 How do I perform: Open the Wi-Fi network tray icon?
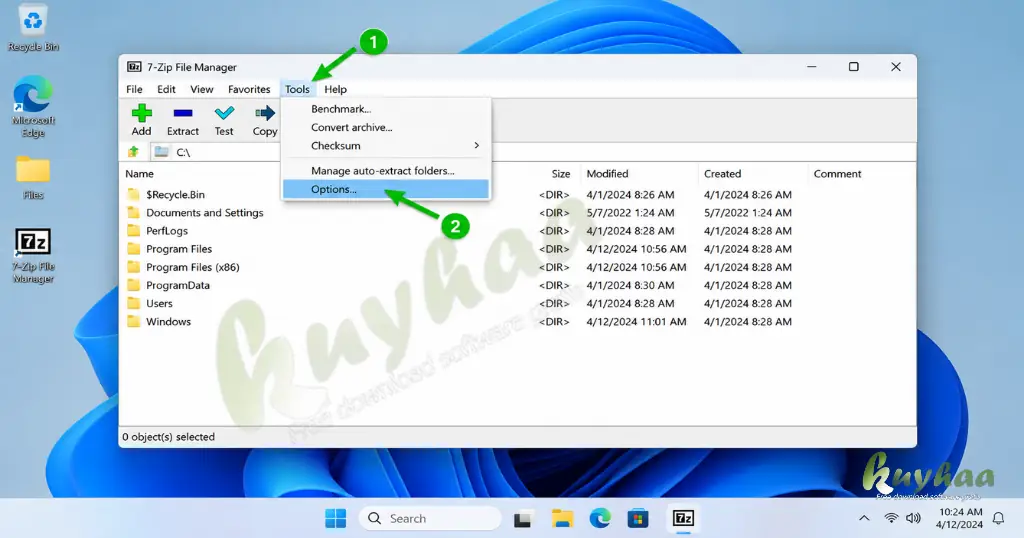coord(891,518)
